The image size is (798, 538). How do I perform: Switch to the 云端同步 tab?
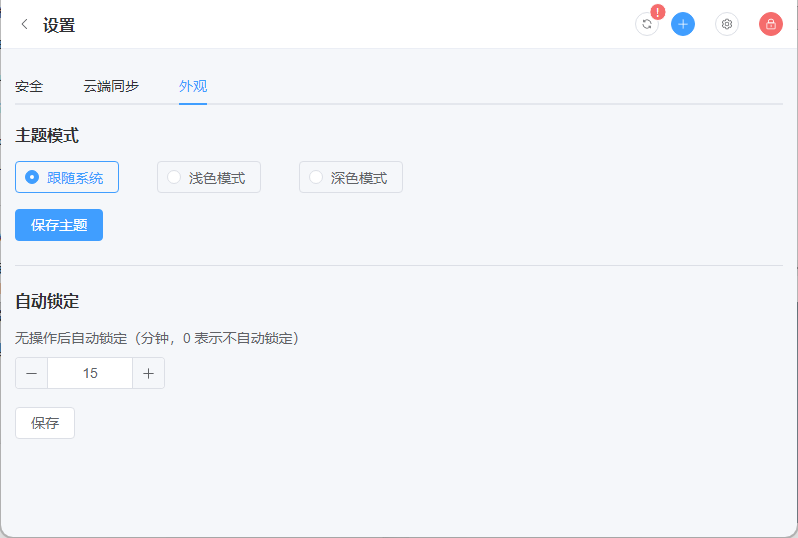coord(111,86)
